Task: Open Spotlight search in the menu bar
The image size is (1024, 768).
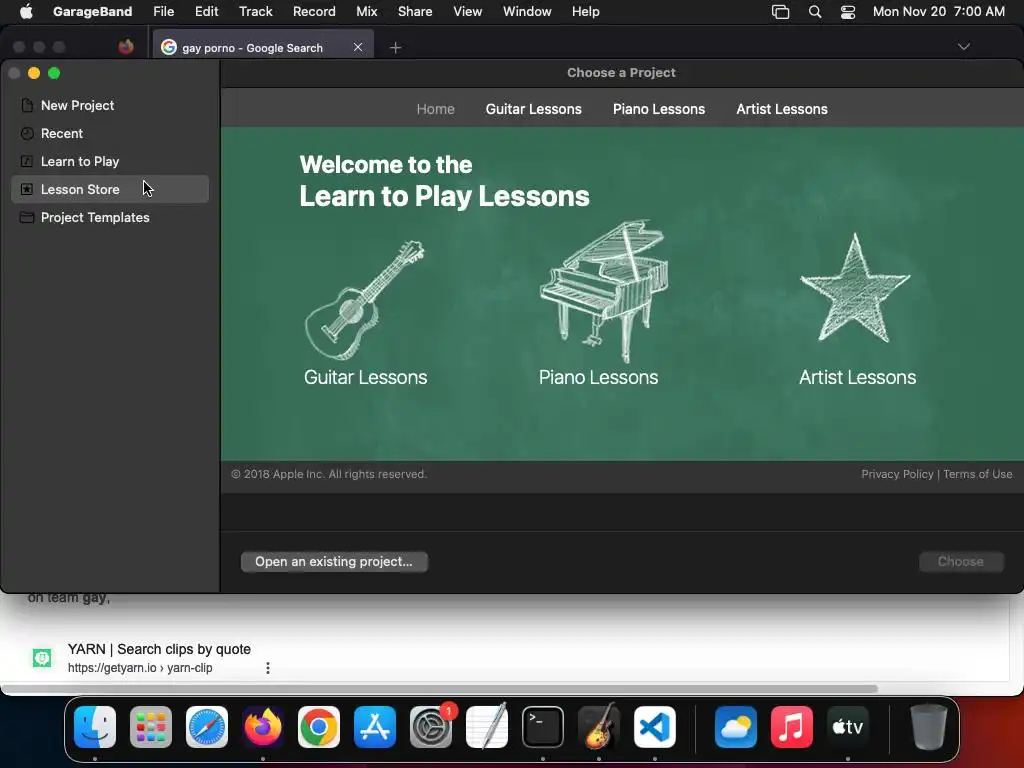Action: click(x=814, y=12)
